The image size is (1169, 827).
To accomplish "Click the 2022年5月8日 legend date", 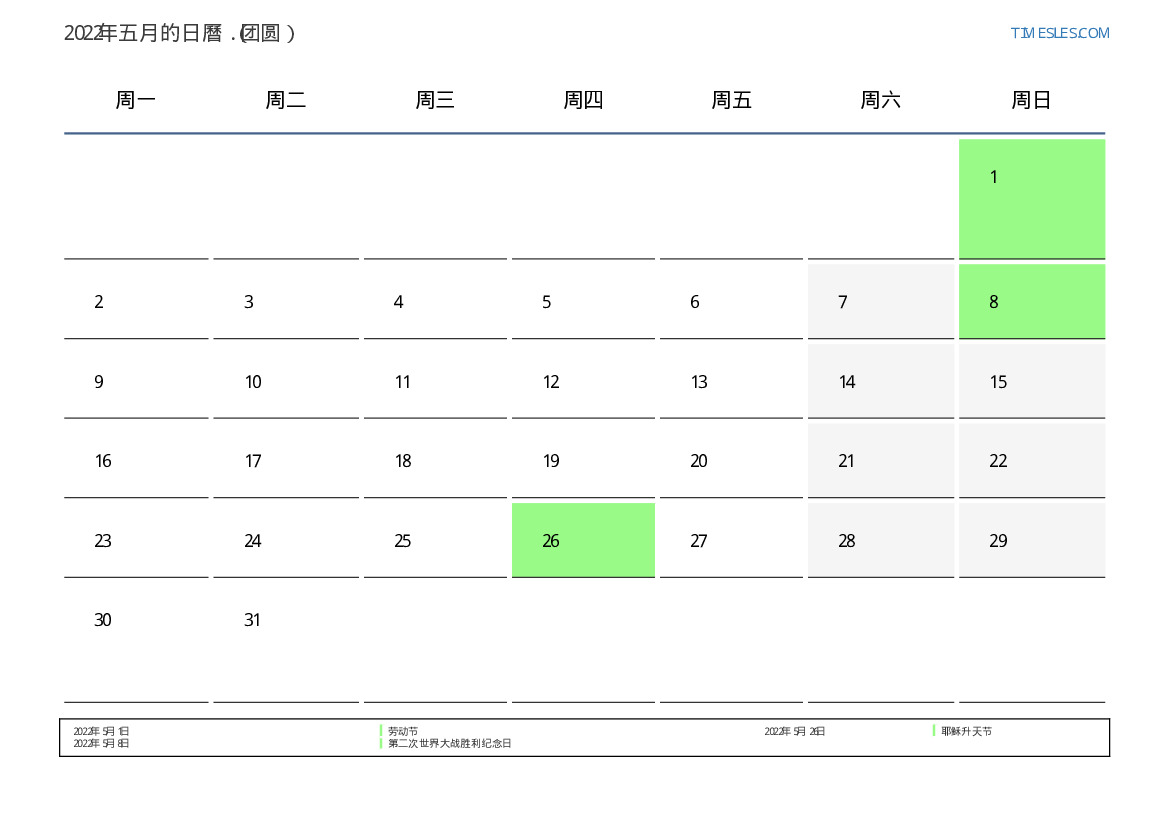I will 101,743.
